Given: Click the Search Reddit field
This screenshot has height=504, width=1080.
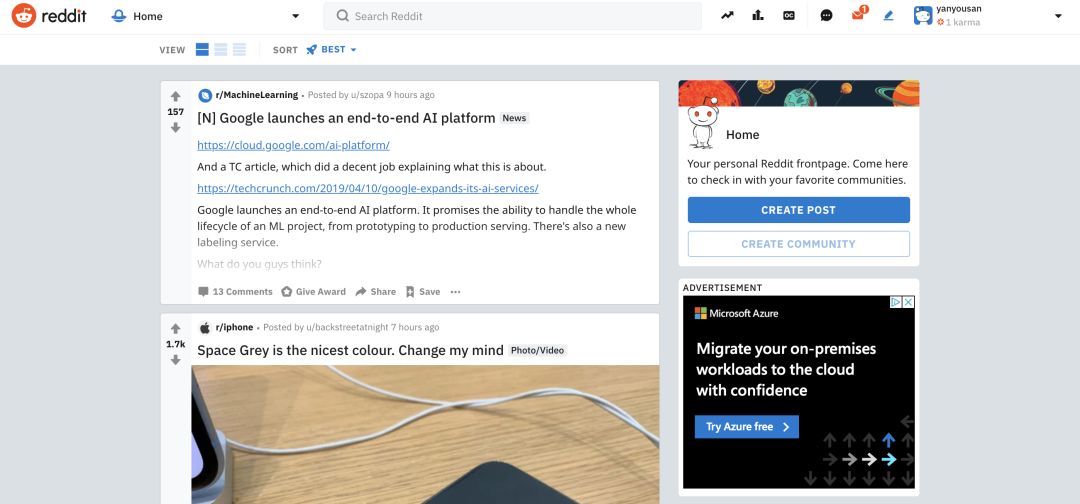Looking at the screenshot, I should [512, 16].
